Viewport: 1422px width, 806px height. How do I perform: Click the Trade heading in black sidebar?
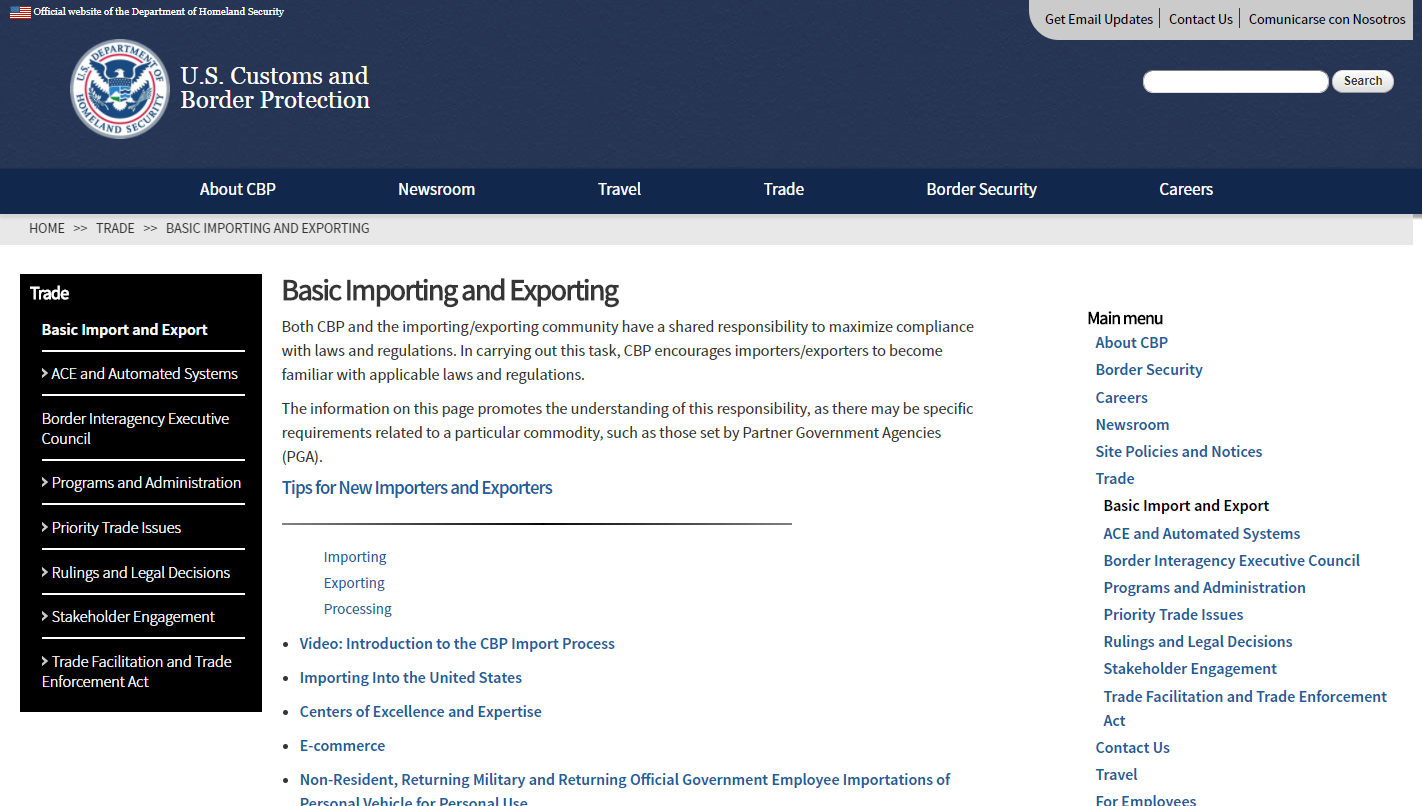point(50,293)
